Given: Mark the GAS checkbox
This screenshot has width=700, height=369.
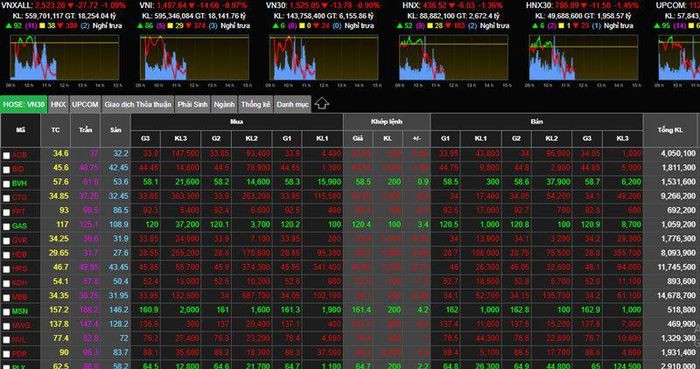Looking at the screenshot, I should click(6, 227).
